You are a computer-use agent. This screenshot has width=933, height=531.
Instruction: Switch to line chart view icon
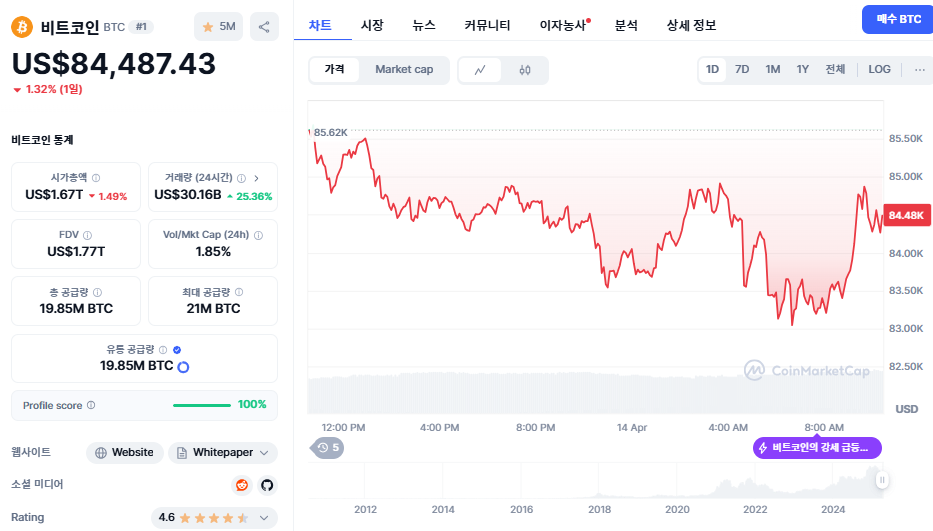tap(480, 70)
